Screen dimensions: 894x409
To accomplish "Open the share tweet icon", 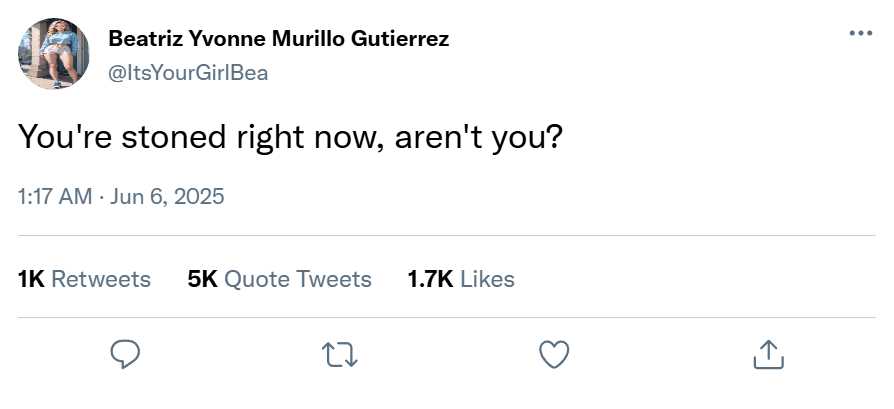I will 767,353.
